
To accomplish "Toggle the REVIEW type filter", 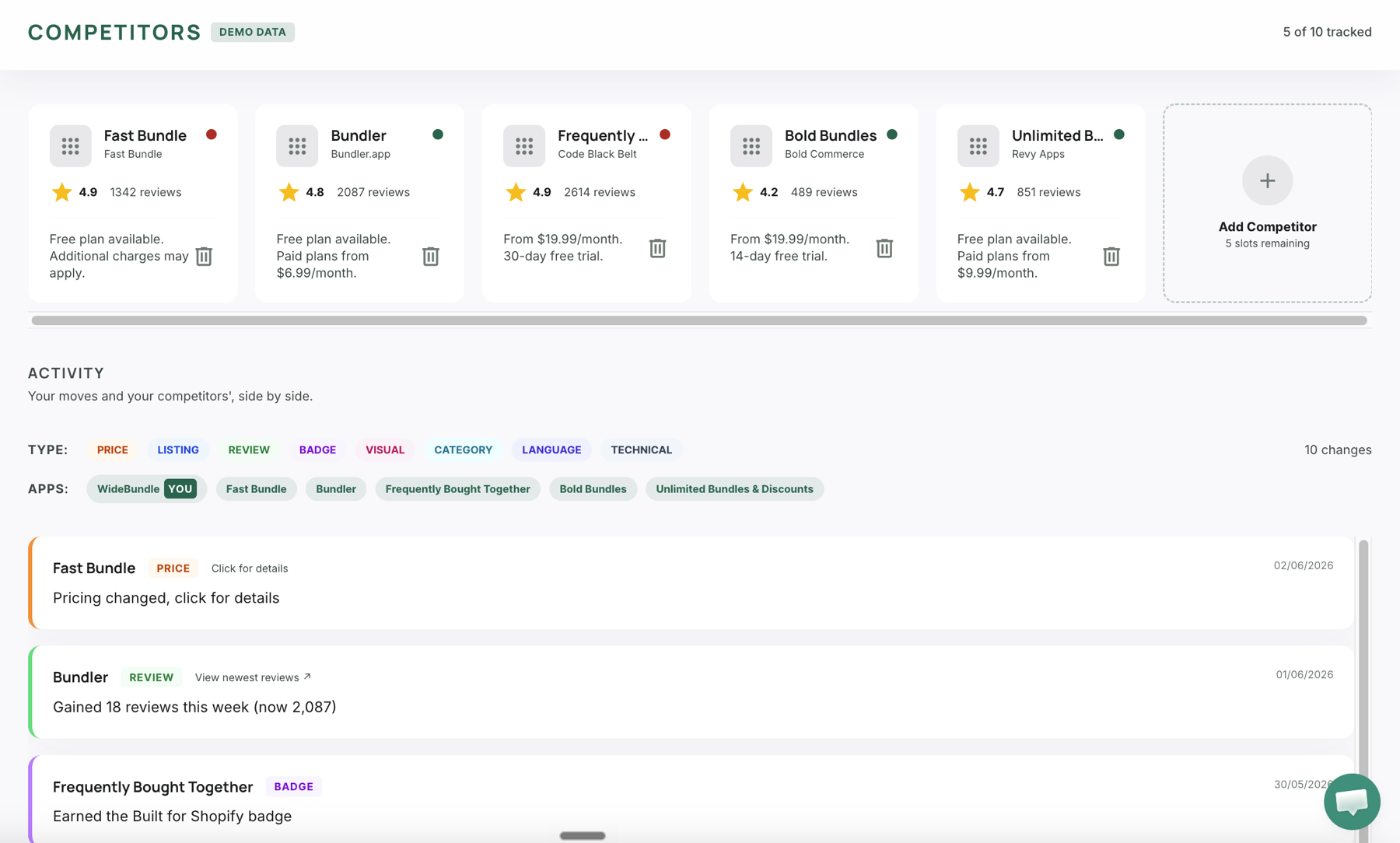I will (x=249, y=449).
